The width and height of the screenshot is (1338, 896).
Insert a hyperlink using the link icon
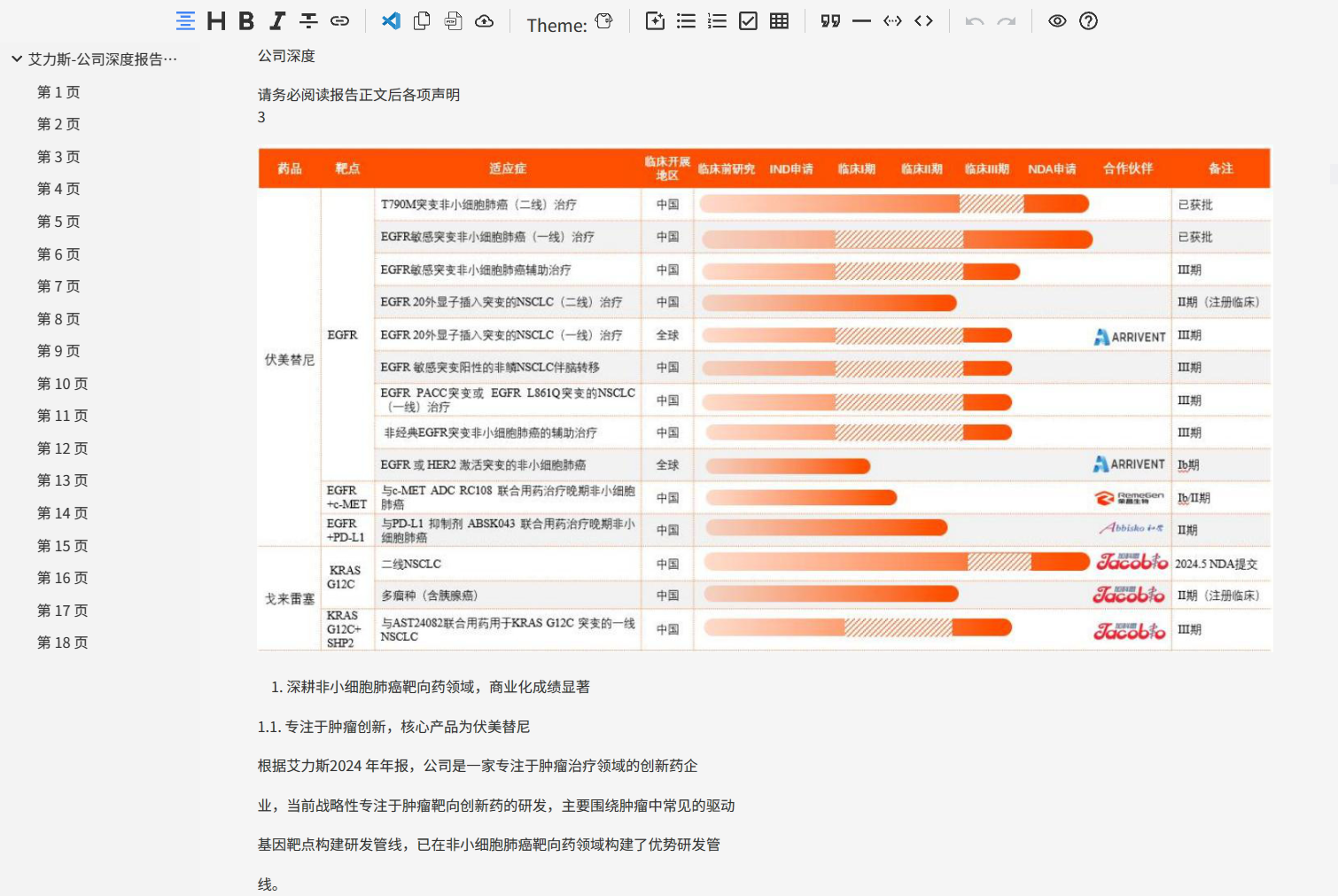[x=340, y=21]
